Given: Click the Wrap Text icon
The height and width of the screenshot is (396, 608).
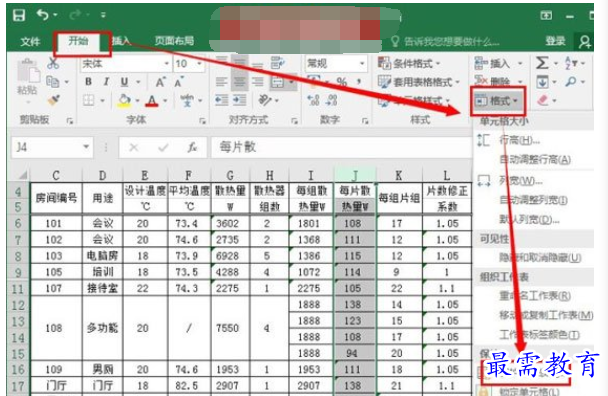Looking at the screenshot, I should pos(277,63).
